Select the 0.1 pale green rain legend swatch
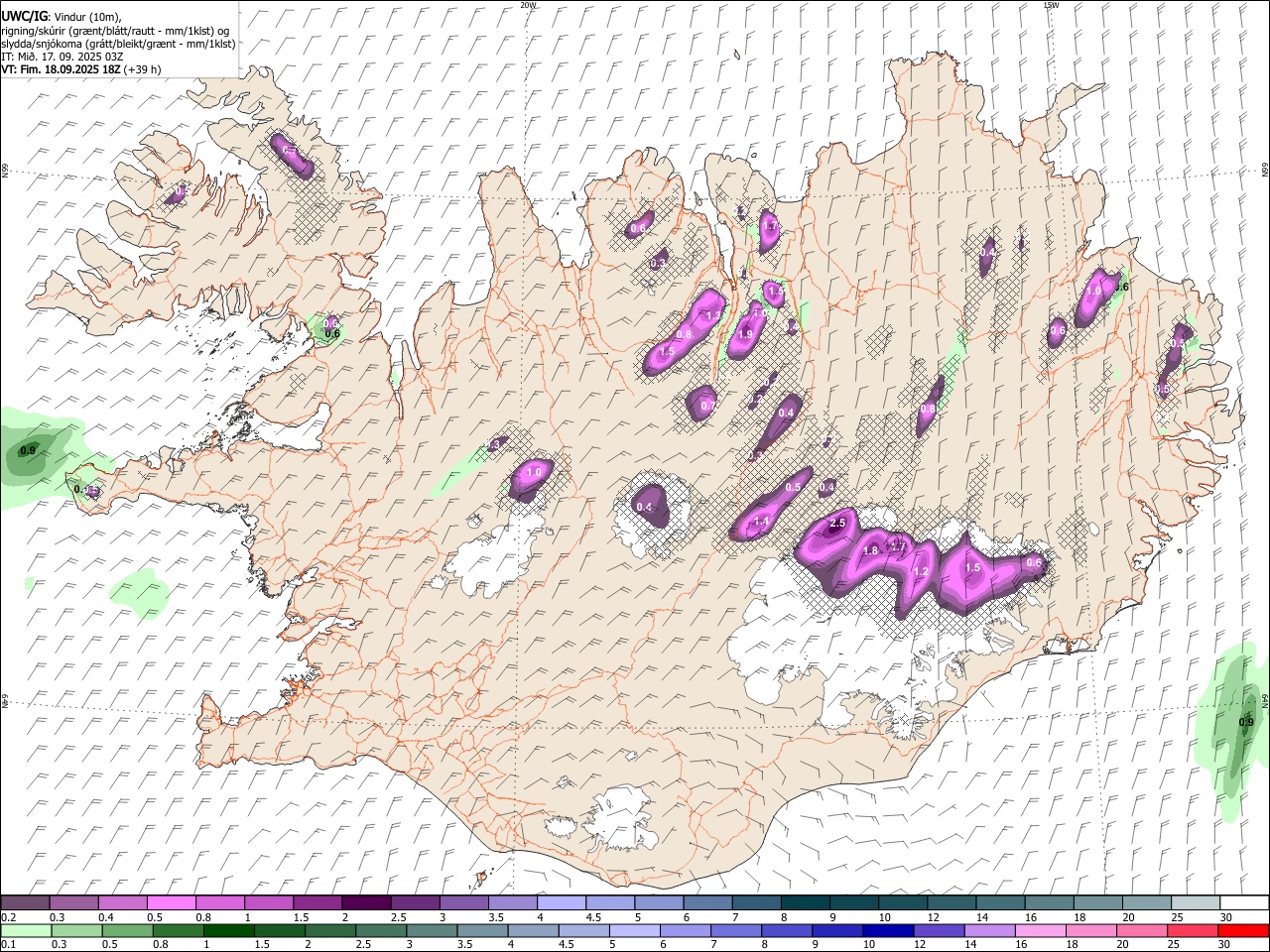 coord(26,930)
